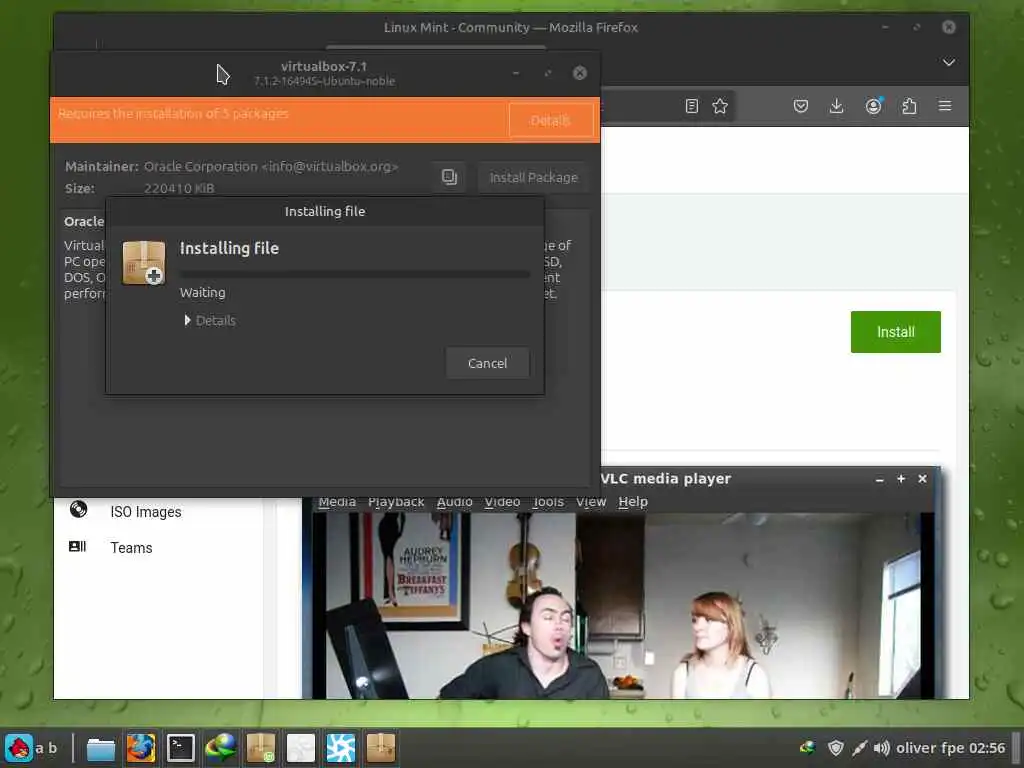Click the green Install button in Firefox

895,332
